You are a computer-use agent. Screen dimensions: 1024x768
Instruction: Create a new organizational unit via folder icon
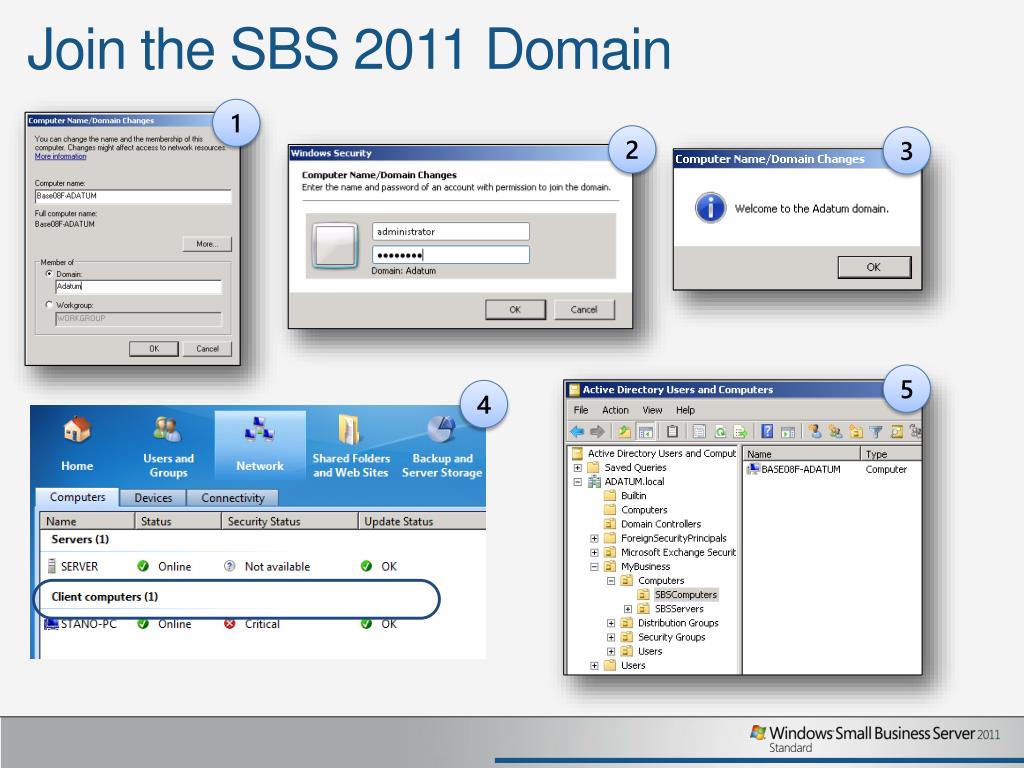coord(856,432)
